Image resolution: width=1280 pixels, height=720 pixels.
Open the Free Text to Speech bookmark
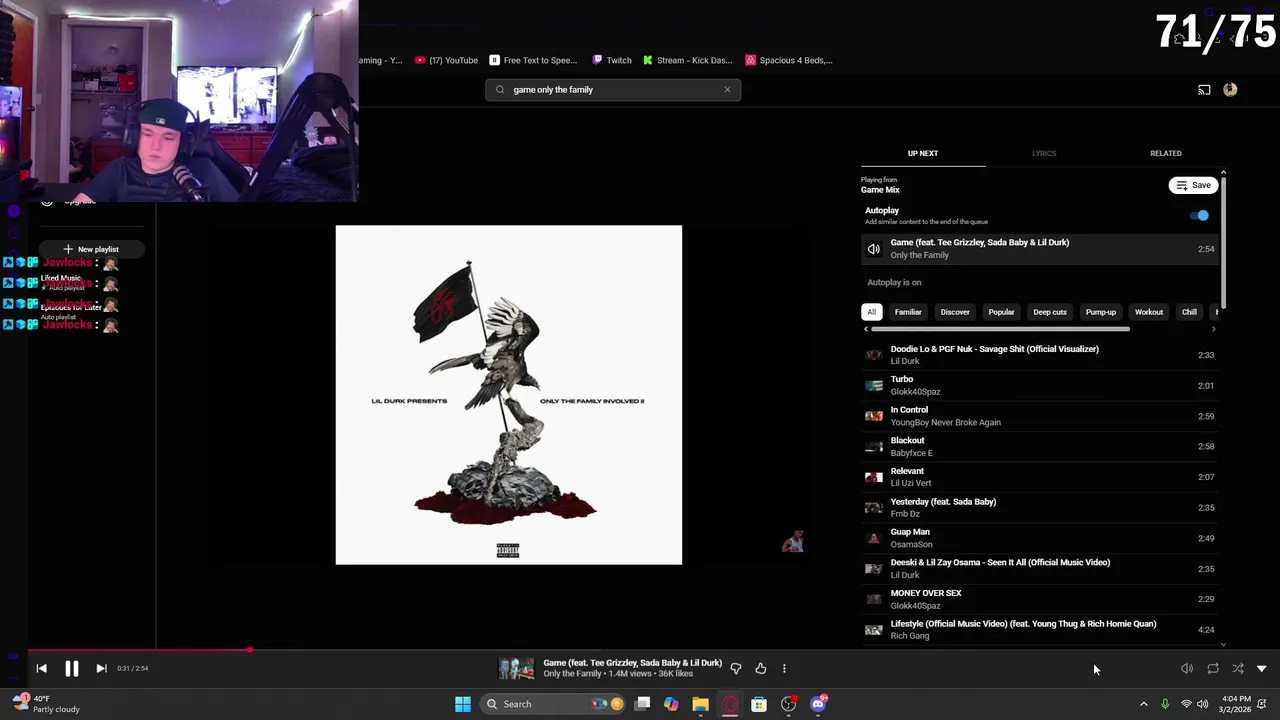533,60
